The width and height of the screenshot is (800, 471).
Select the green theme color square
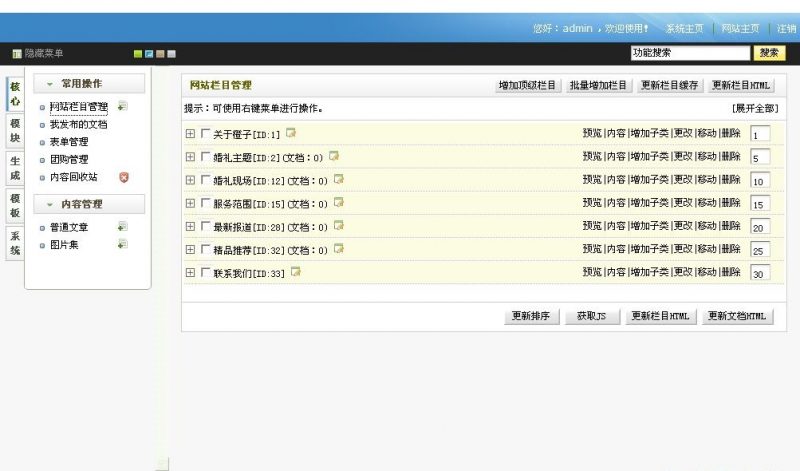[138, 54]
